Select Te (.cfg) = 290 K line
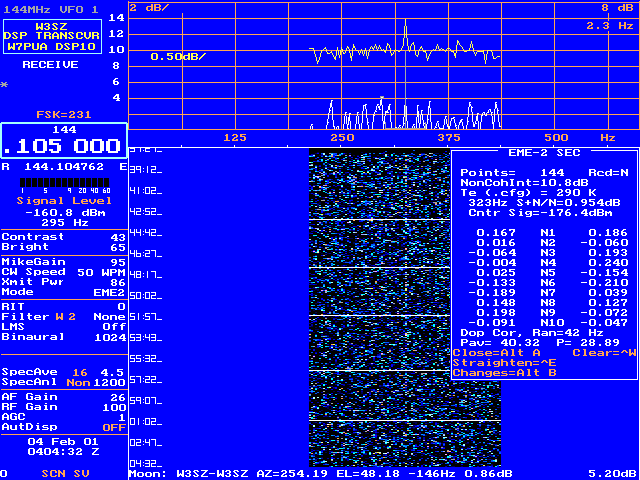 [x=529, y=192]
